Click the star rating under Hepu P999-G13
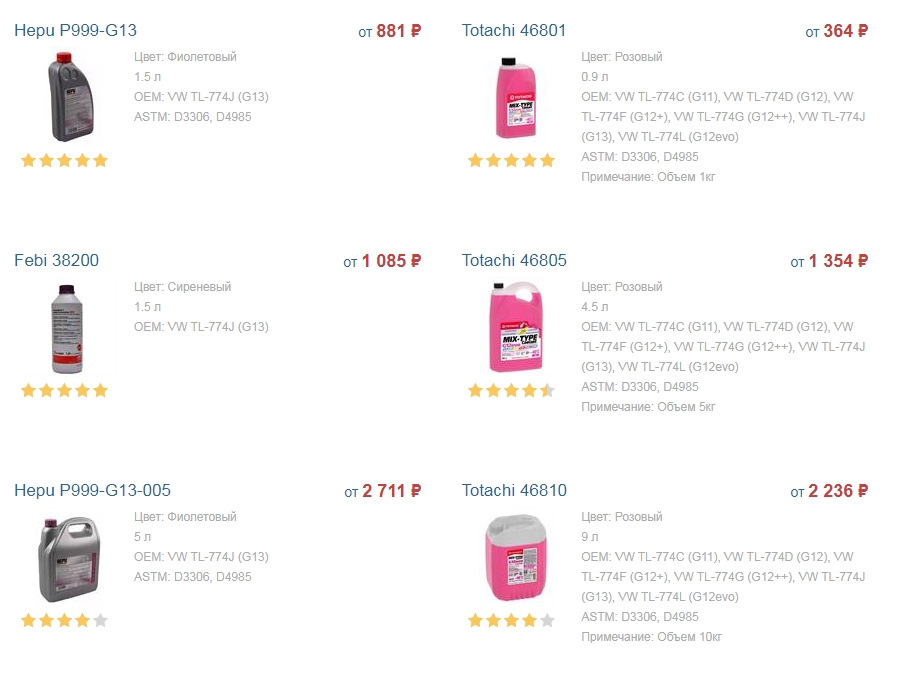Screen dimensions: 897x683 pyautogui.click(x=64, y=160)
